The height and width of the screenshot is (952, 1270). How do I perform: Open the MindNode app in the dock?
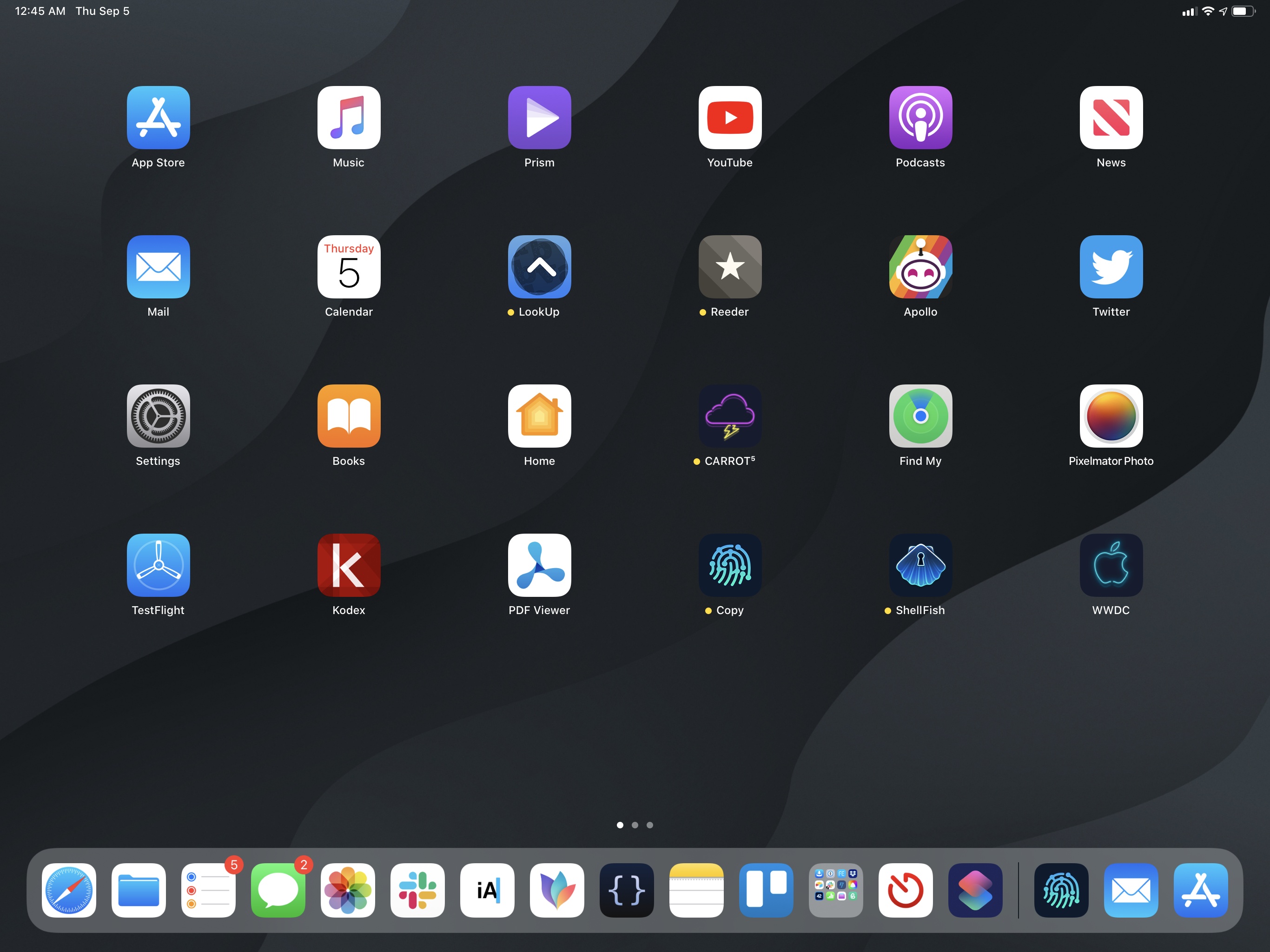(x=557, y=891)
